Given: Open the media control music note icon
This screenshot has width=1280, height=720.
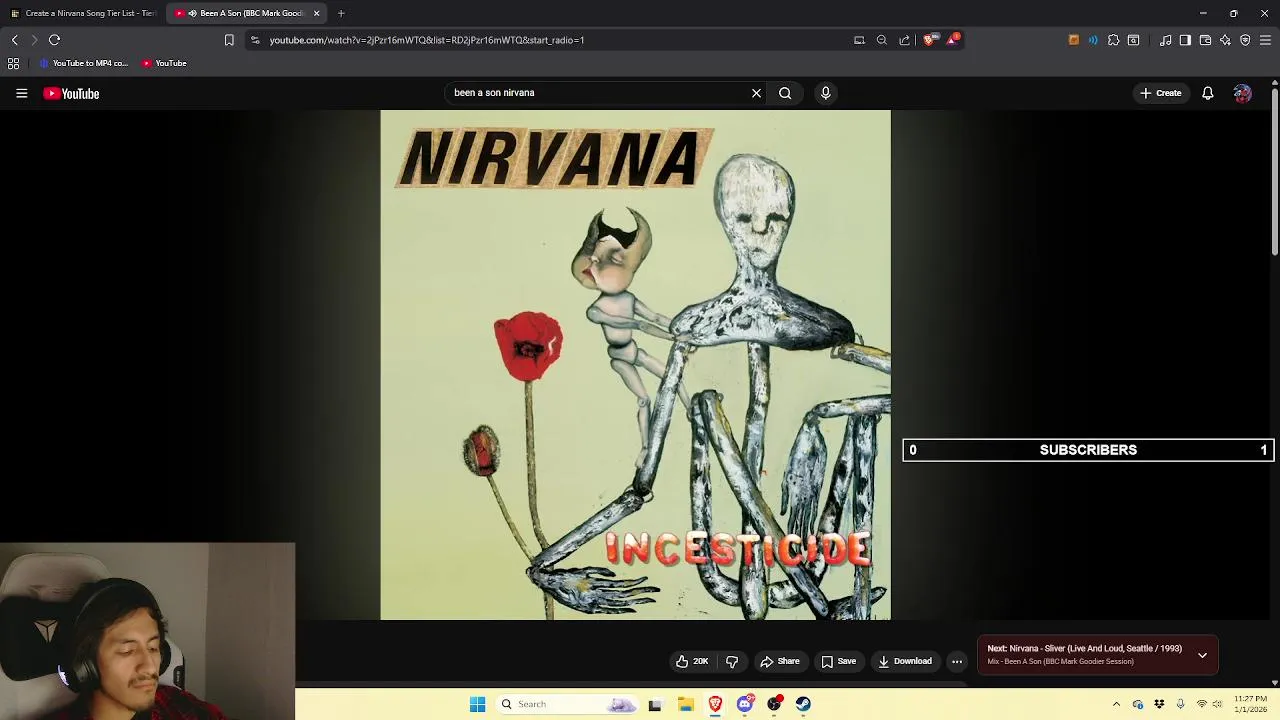Looking at the screenshot, I should (1165, 40).
